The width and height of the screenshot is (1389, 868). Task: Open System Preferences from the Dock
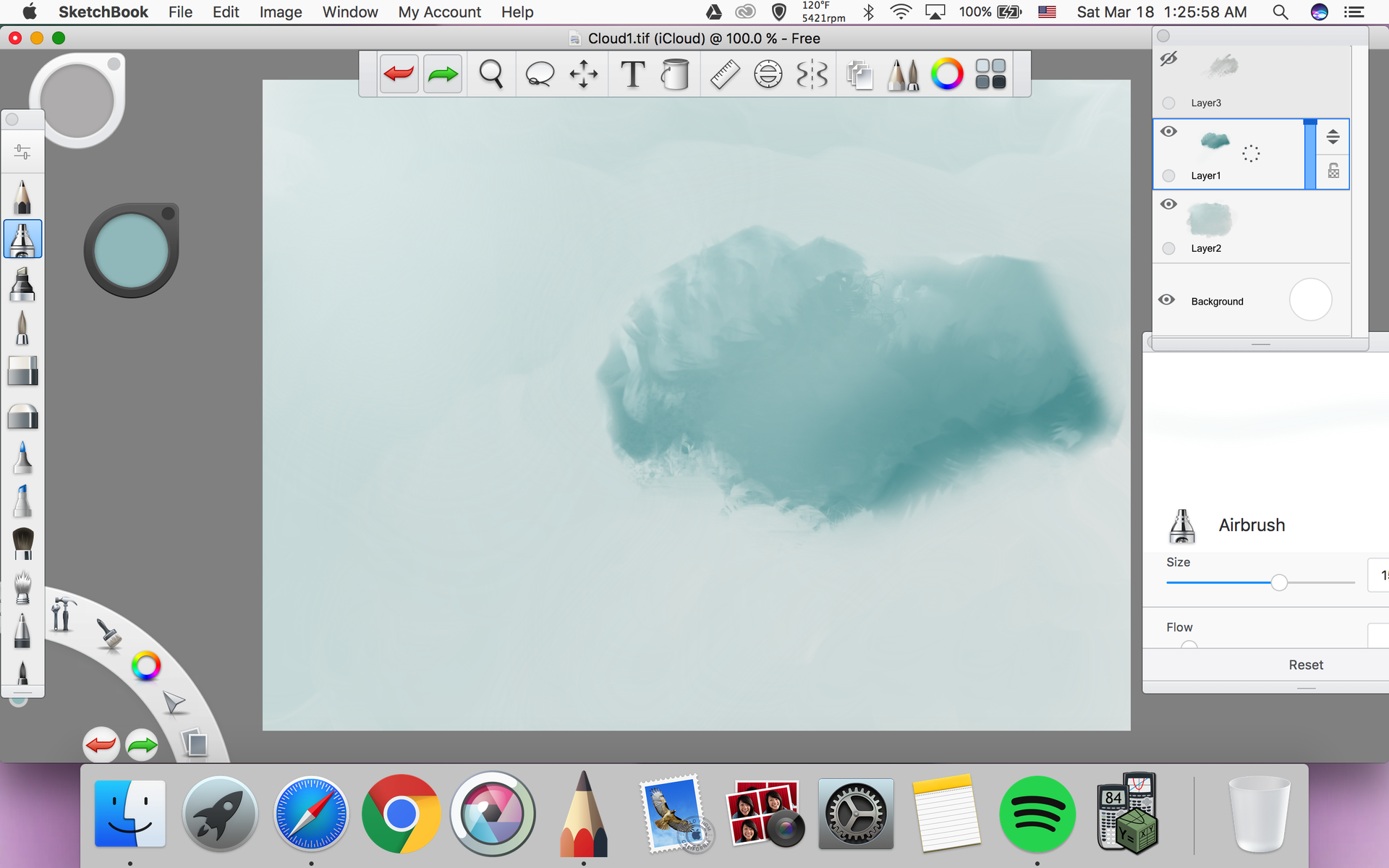[856, 814]
